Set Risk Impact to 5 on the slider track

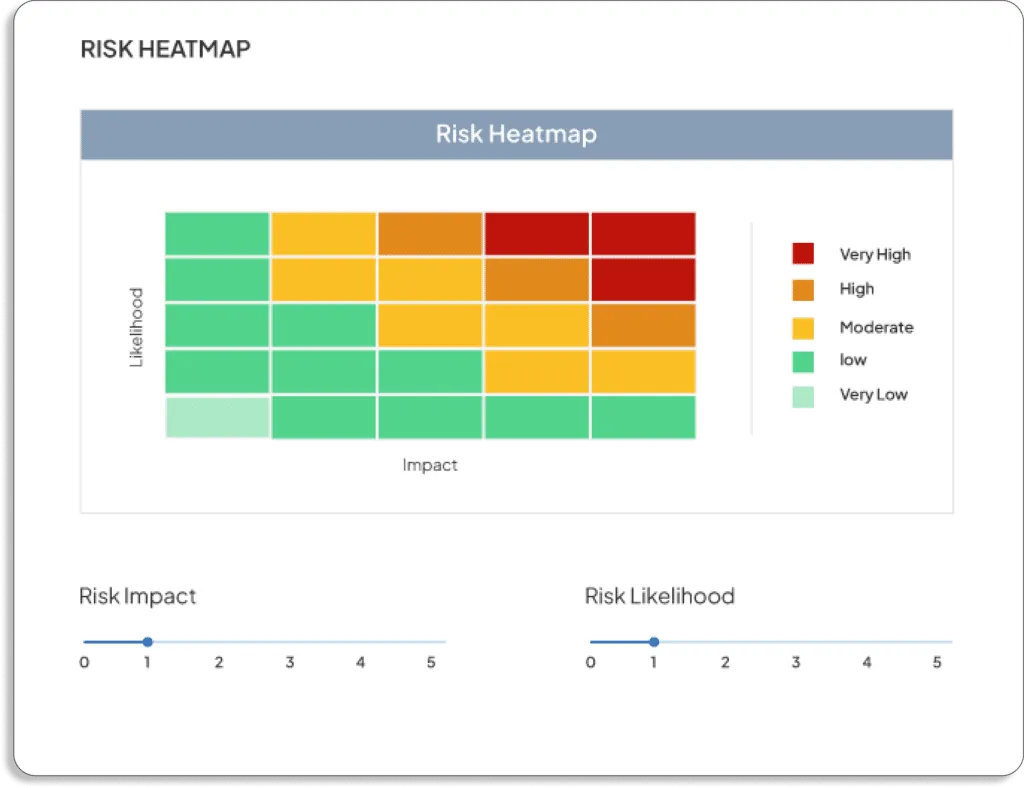(x=431, y=642)
